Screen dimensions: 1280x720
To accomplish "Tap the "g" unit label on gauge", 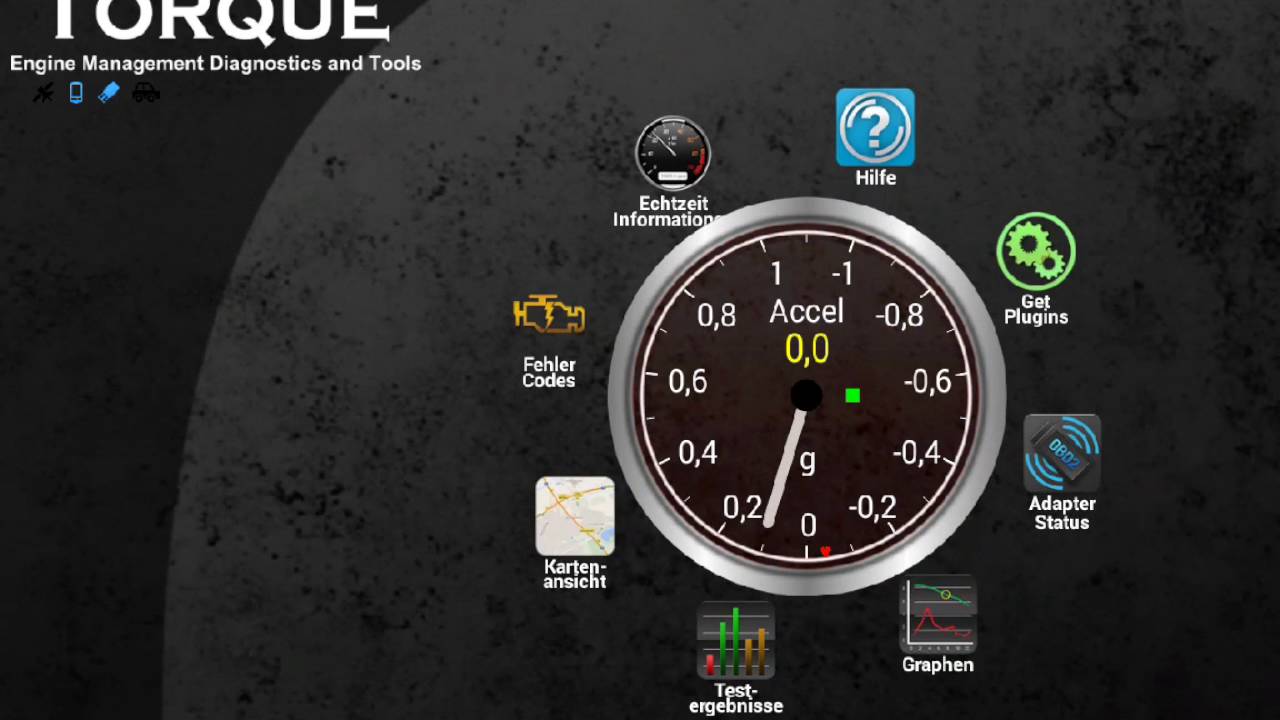I will click(x=808, y=461).
